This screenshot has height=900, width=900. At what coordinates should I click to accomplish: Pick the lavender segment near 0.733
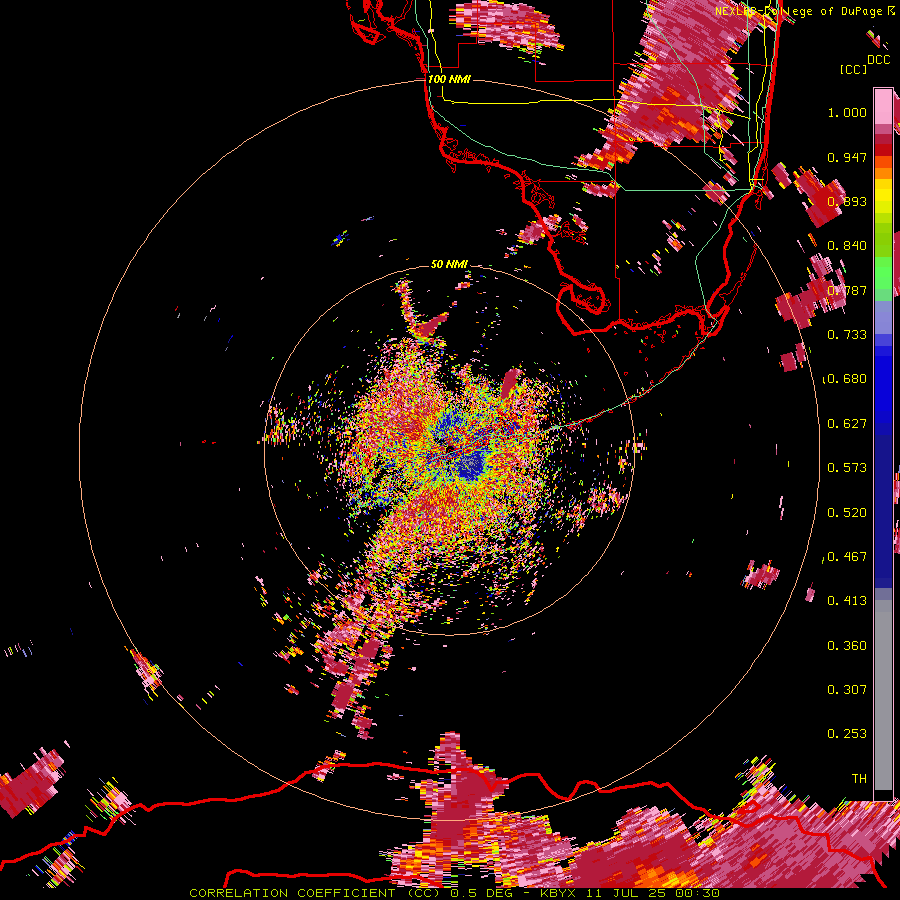coord(883,318)
